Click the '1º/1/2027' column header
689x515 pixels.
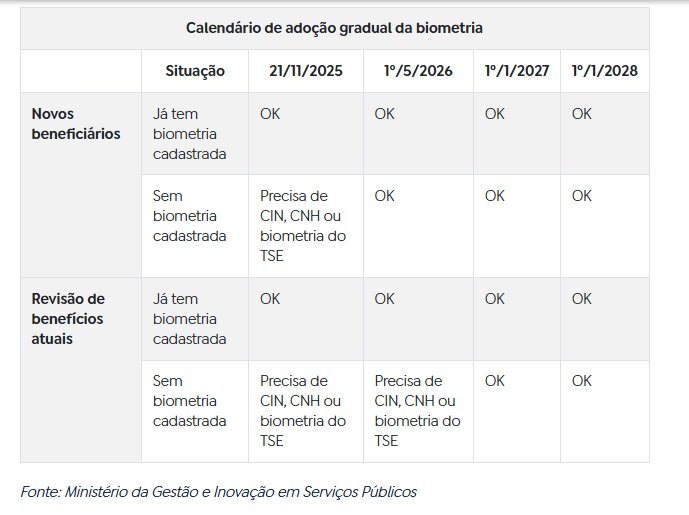tap(516, 71)
